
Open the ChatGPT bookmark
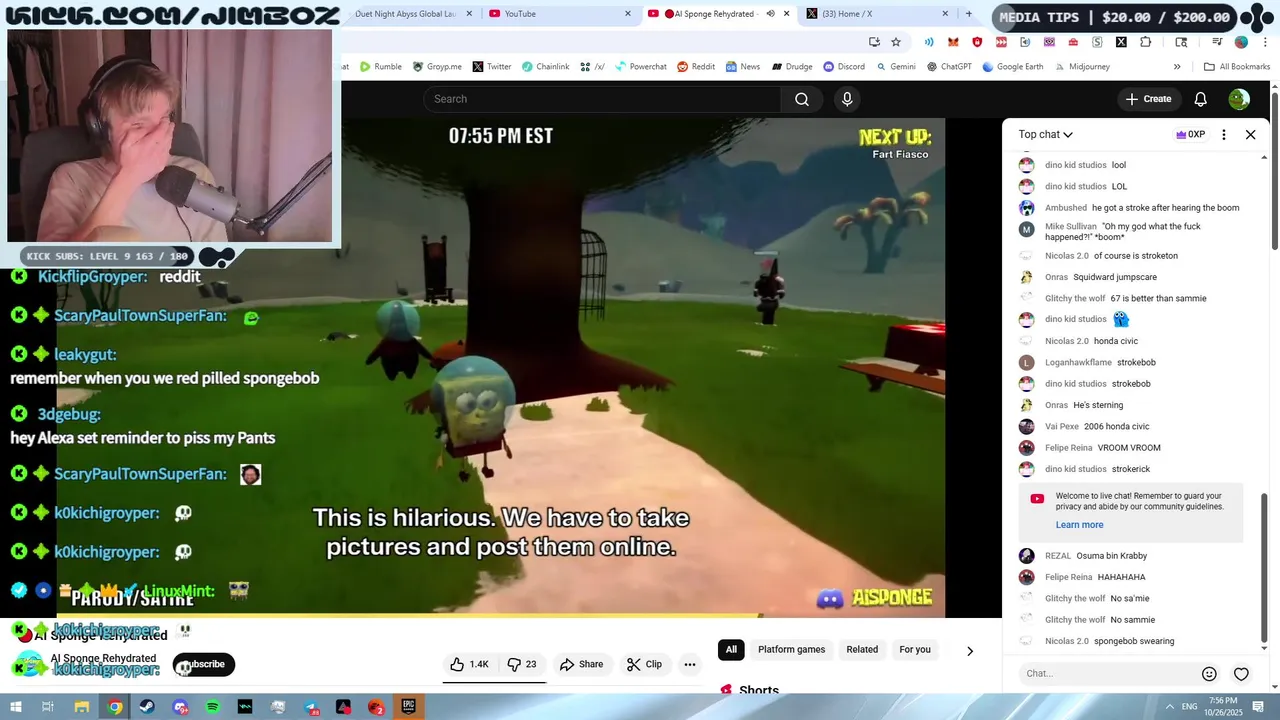tap(948, 67)
